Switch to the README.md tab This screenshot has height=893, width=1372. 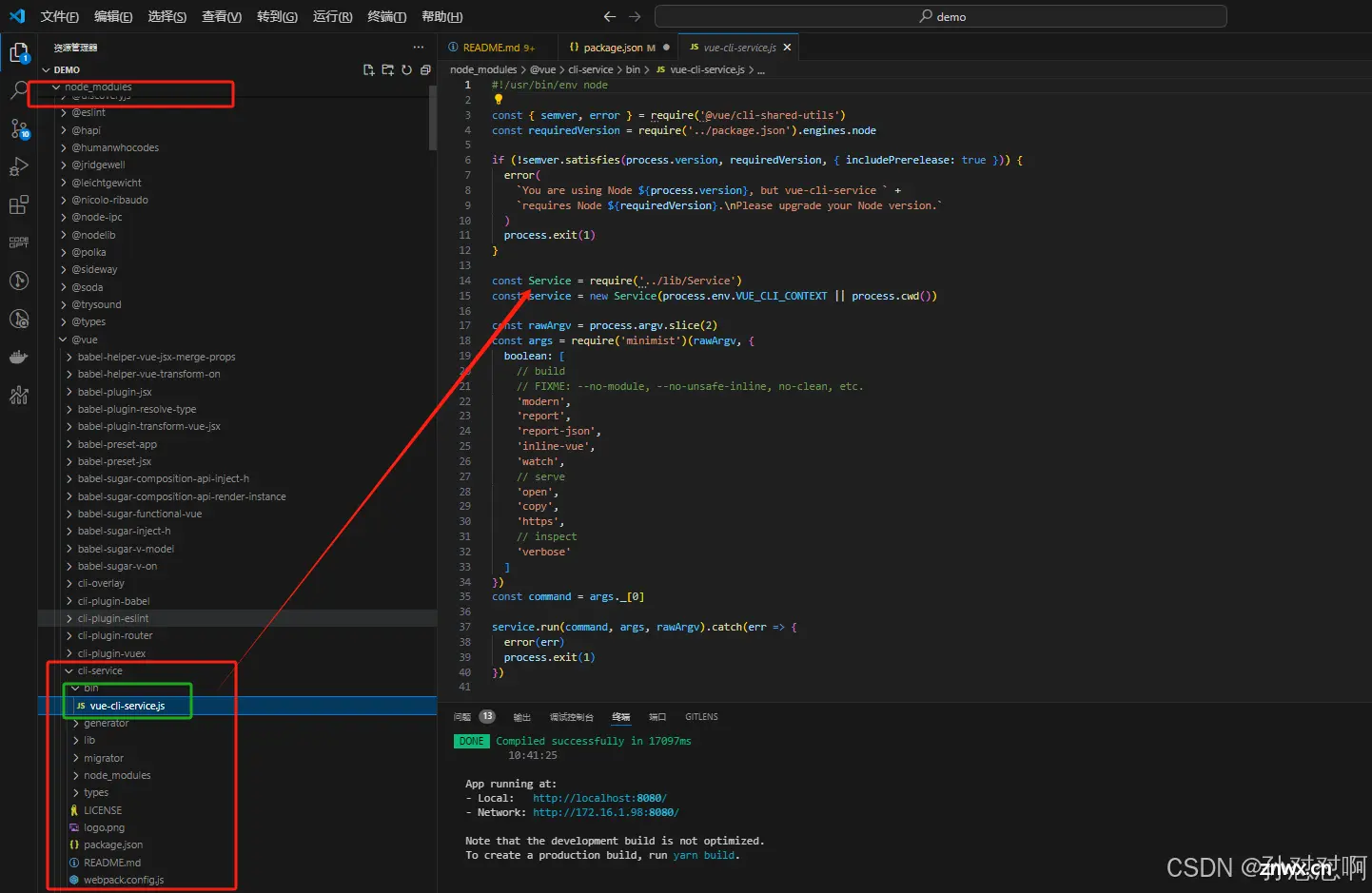(x=492, y=47)
